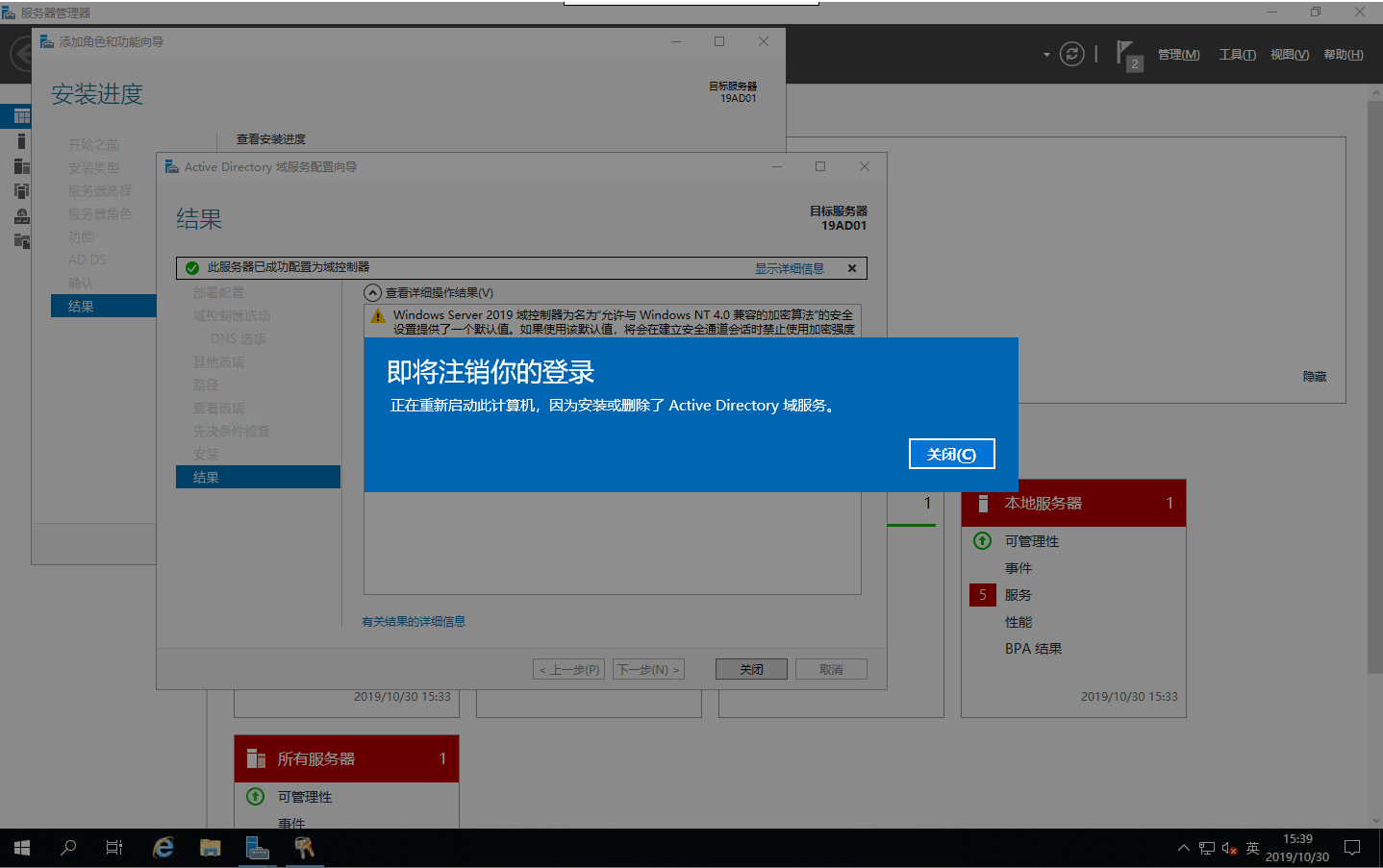Click scrollbar up arrow in Server Manager
This screenshot has height=868, width=1383.
tap(1374, 92)
